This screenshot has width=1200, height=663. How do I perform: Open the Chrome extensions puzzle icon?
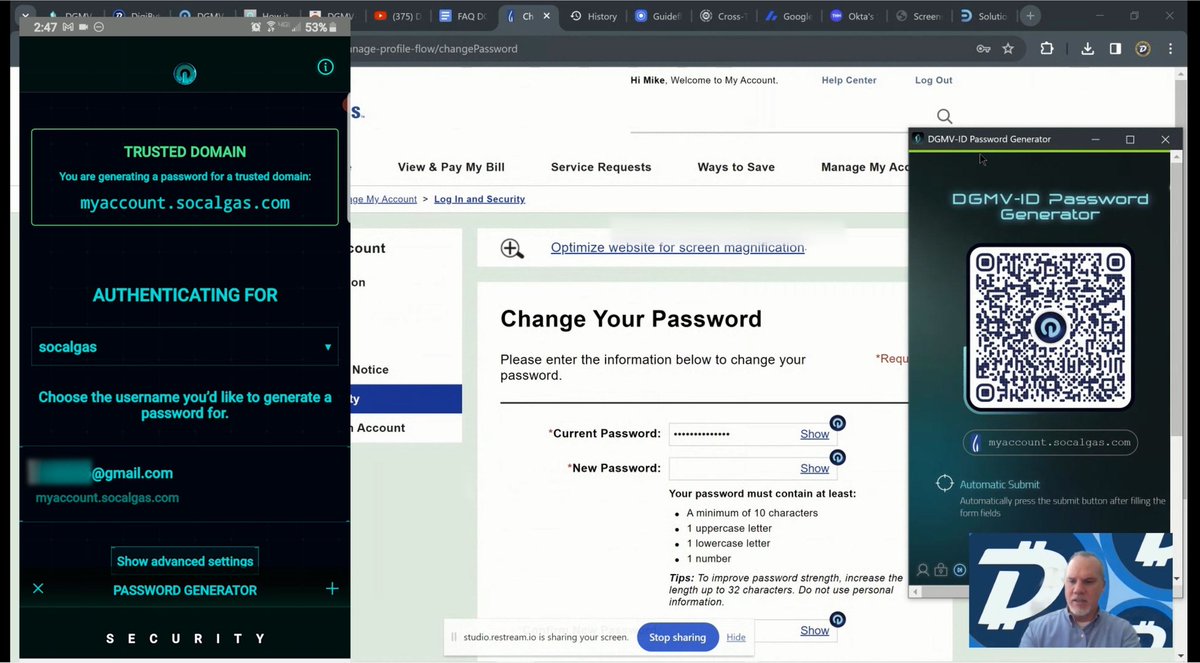[1047, 48]
